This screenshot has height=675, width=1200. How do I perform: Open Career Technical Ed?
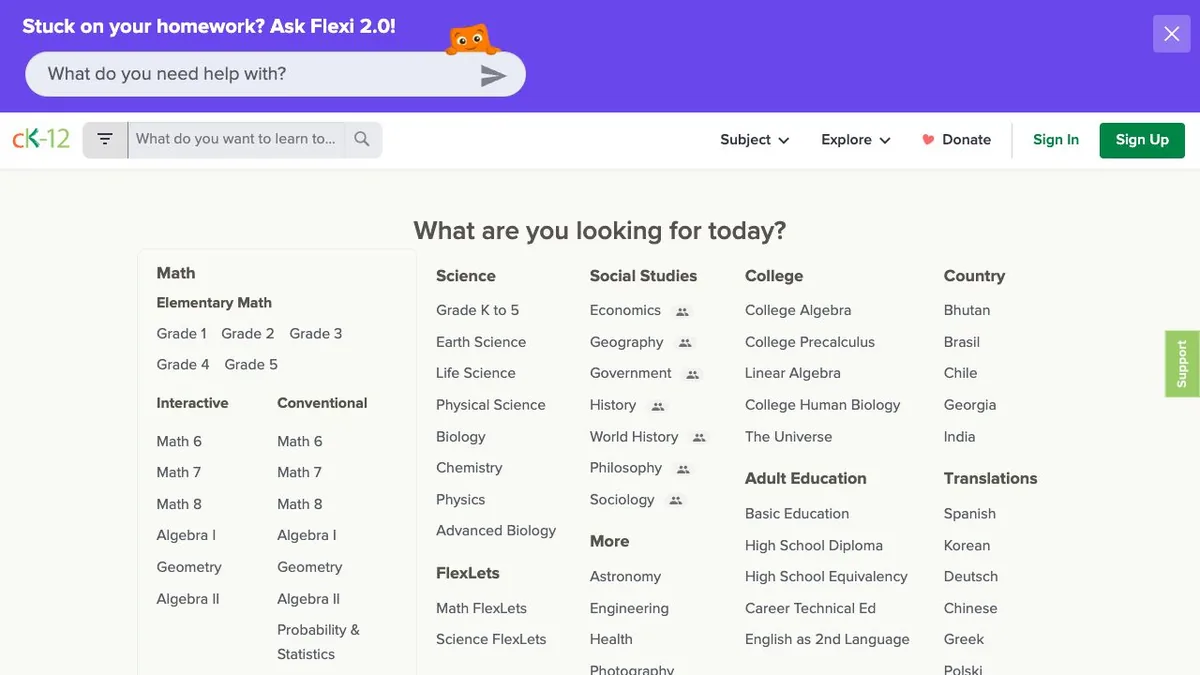pyautogui.click(x=810, y=608)
